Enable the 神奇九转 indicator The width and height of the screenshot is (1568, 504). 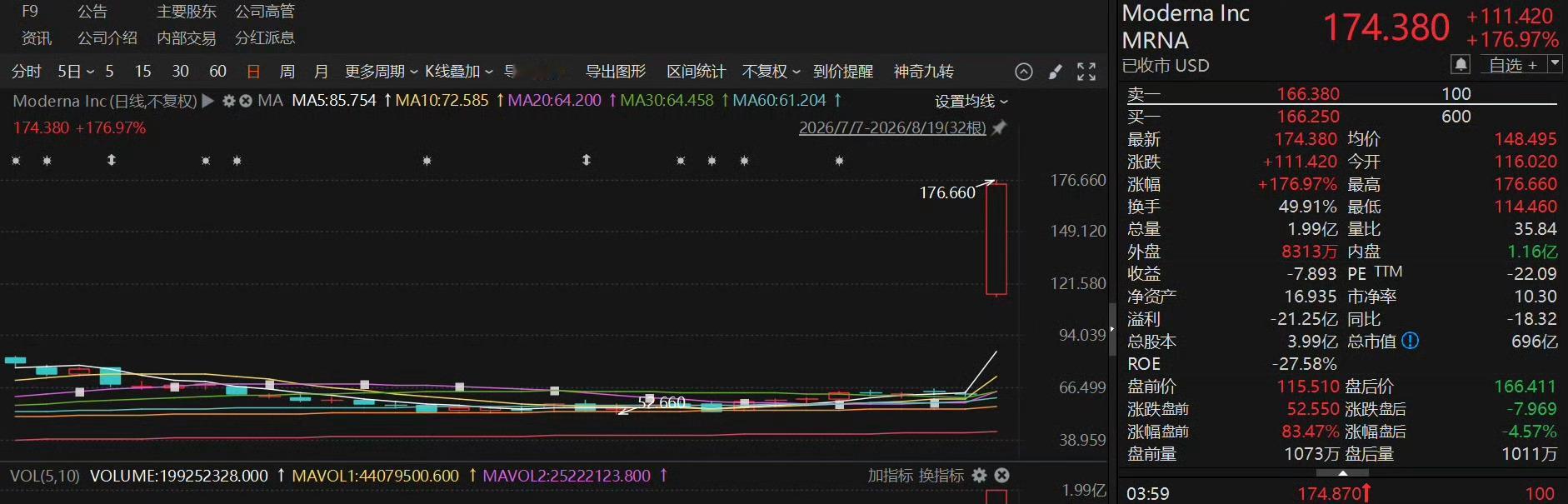coord(924,72)
